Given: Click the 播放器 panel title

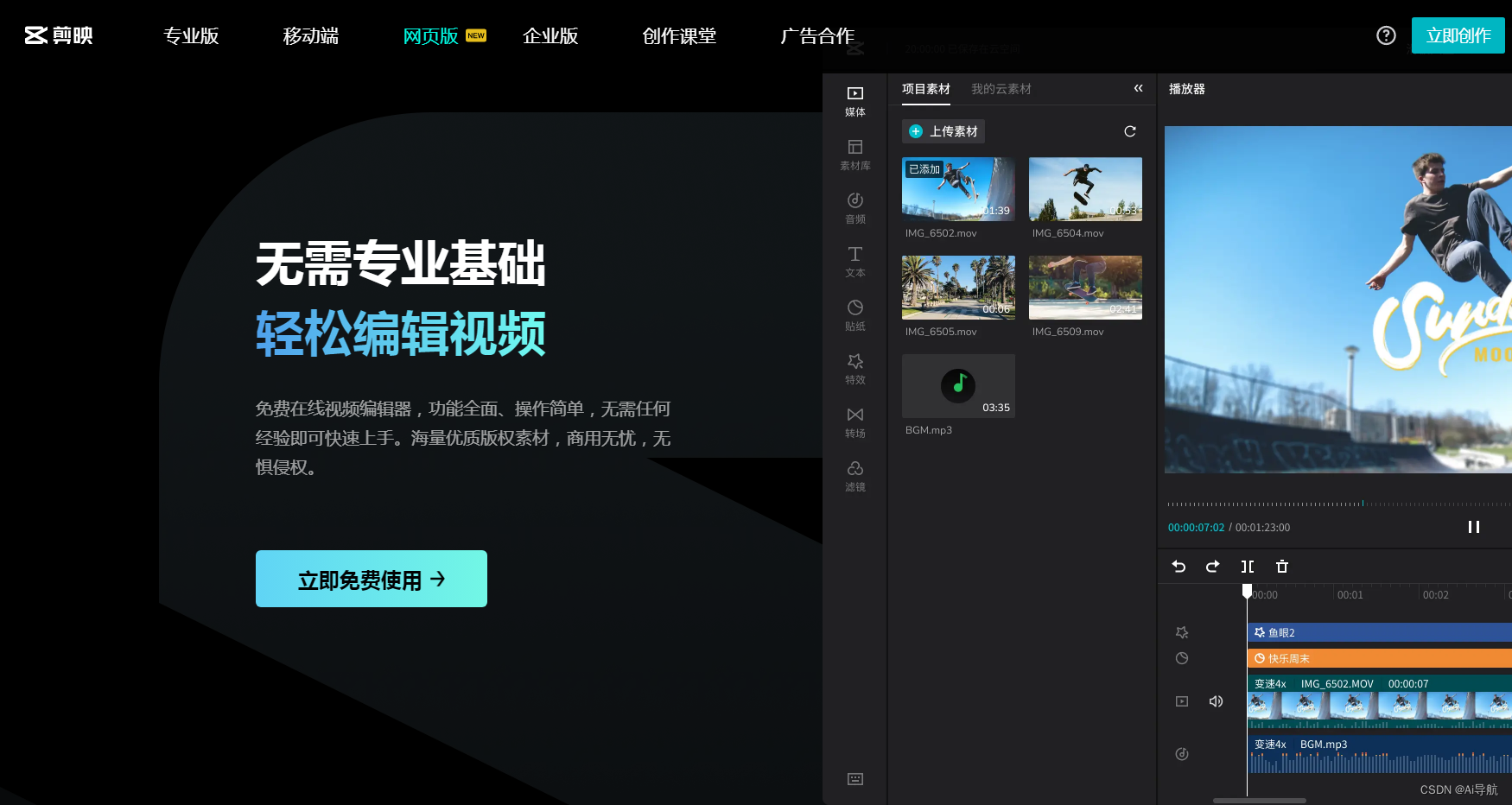Looking at the screenshot, I should [1187, 89].
